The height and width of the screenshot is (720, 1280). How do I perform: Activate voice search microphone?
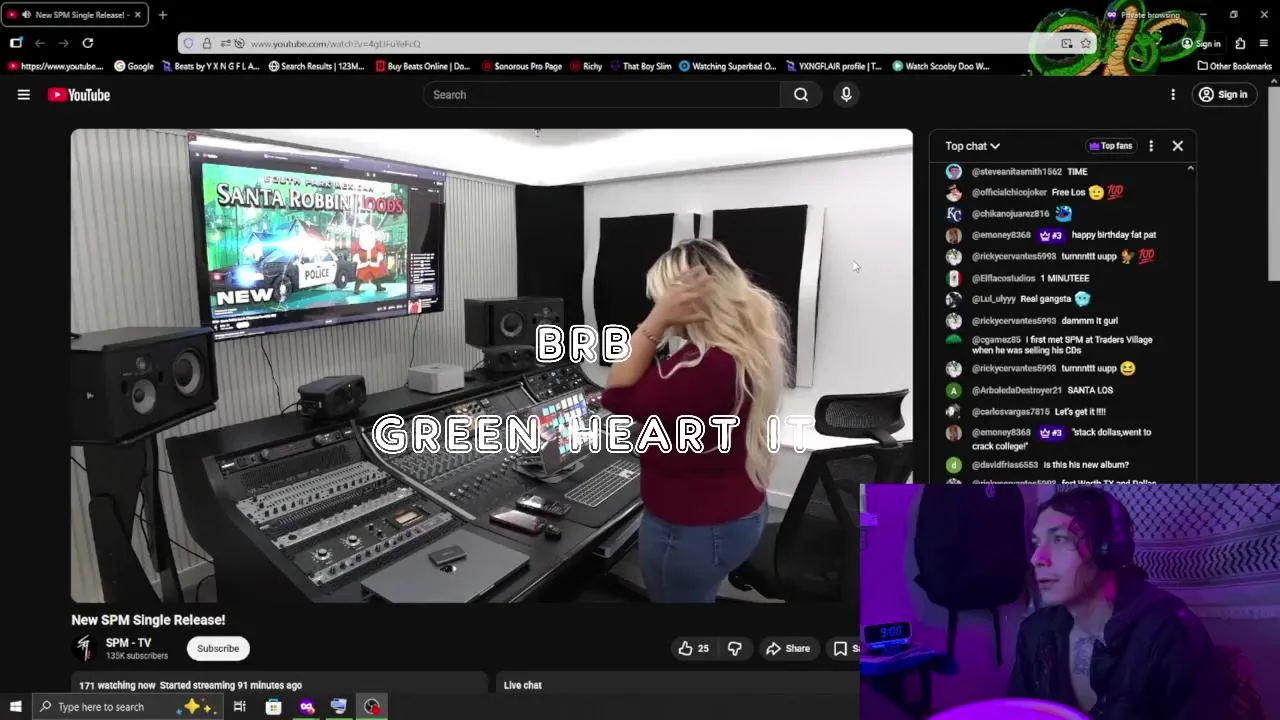(x=846, y=94)
